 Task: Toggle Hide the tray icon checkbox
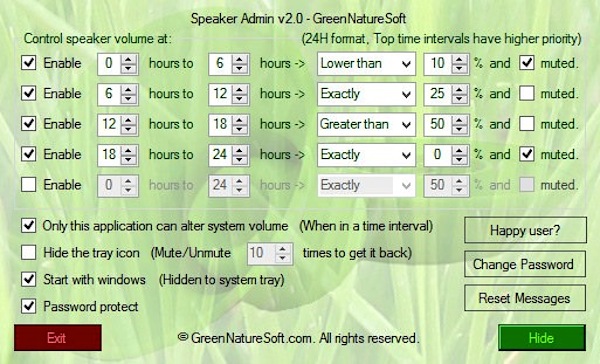click(x=29, y=253)
